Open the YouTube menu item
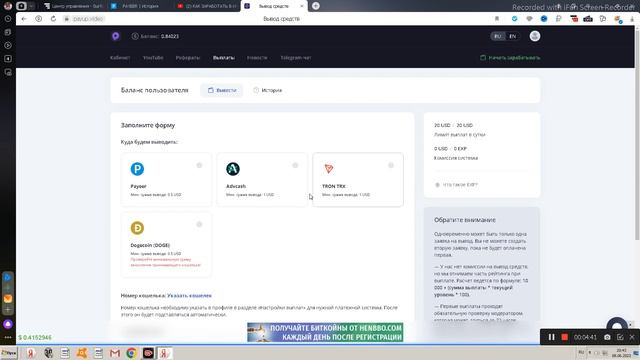Image resolution: width=640 pixels, height=360 pixels. pyautogui.click(x=153, y=58)
